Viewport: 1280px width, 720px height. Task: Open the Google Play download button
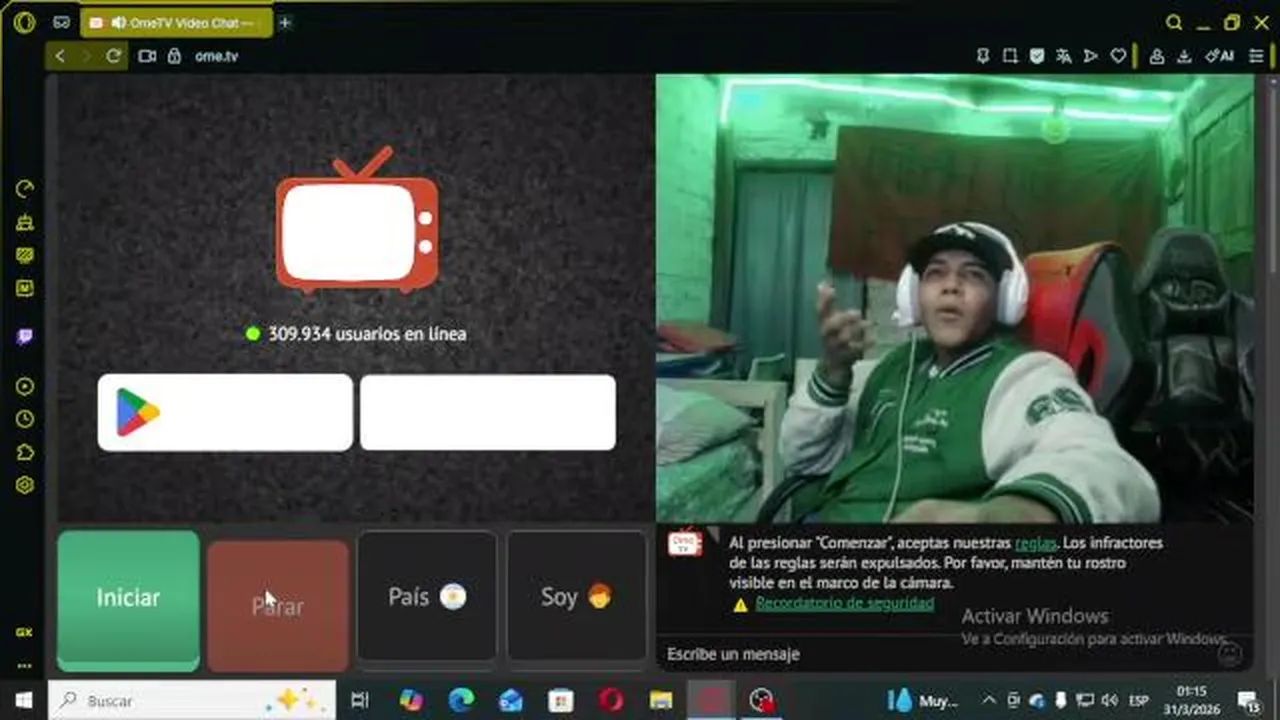[x=225, y=412]
